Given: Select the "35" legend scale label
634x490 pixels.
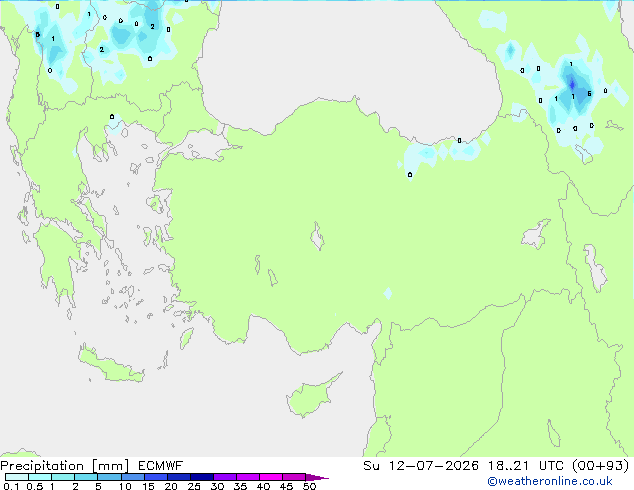Looking at the screenshot, I should pos(240,486).
